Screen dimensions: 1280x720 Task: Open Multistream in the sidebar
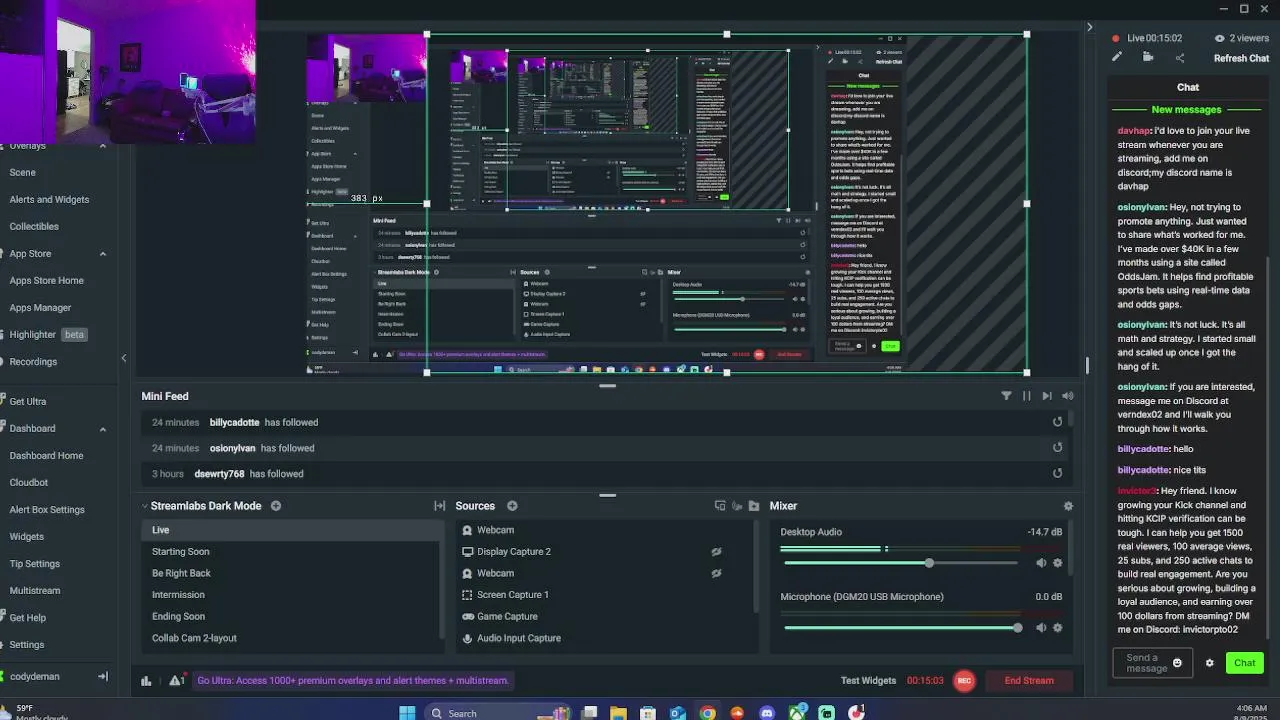[x=35, y=591]
